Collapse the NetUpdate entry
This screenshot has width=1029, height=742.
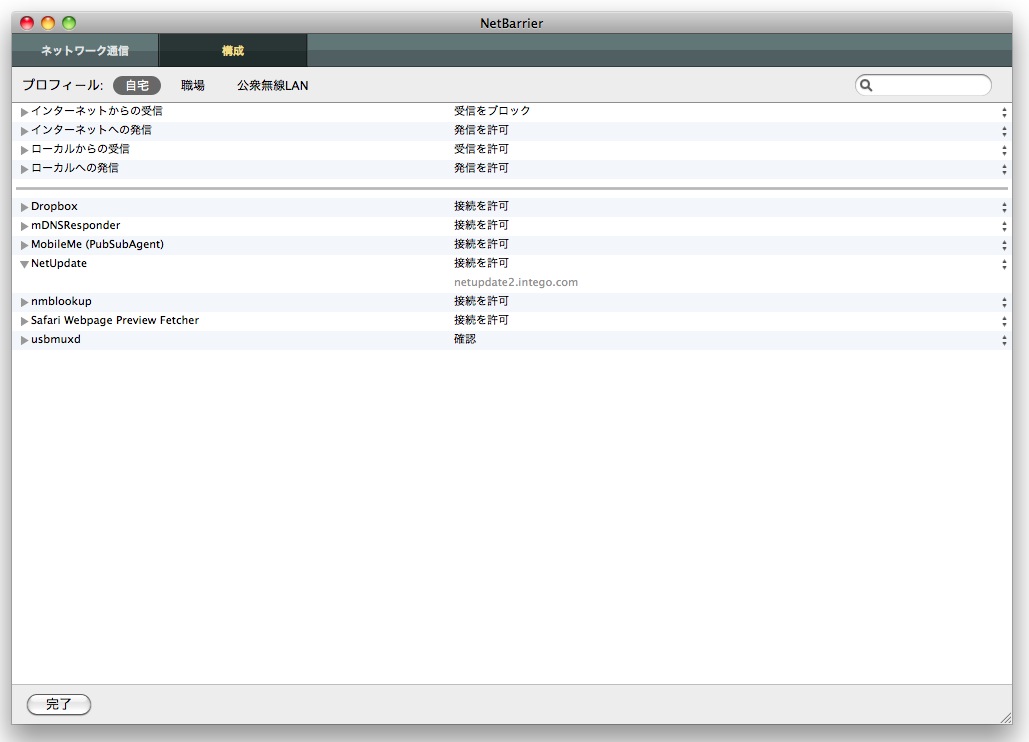tap(24, 264)
